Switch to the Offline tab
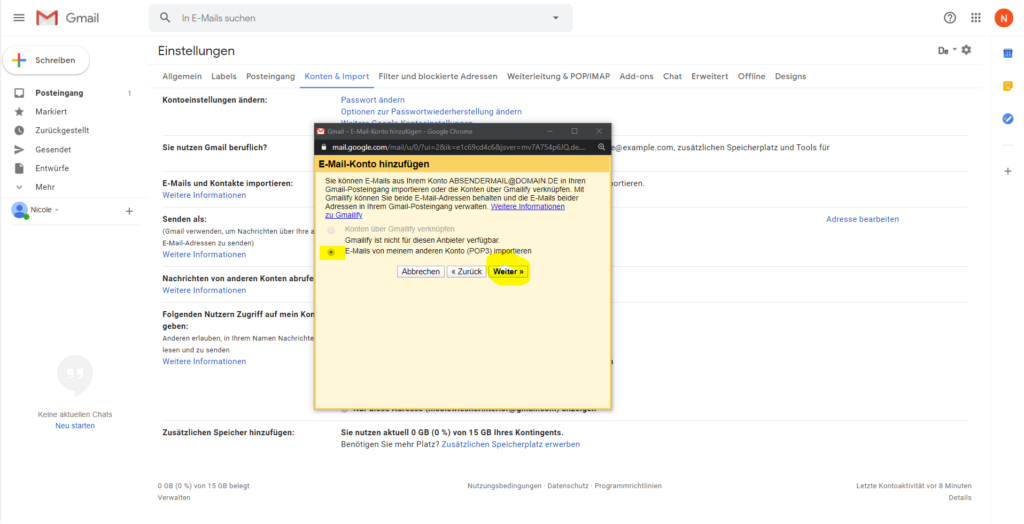This screenshot has width=1024, height=524. pyautogui.click(x=752, y=76)
